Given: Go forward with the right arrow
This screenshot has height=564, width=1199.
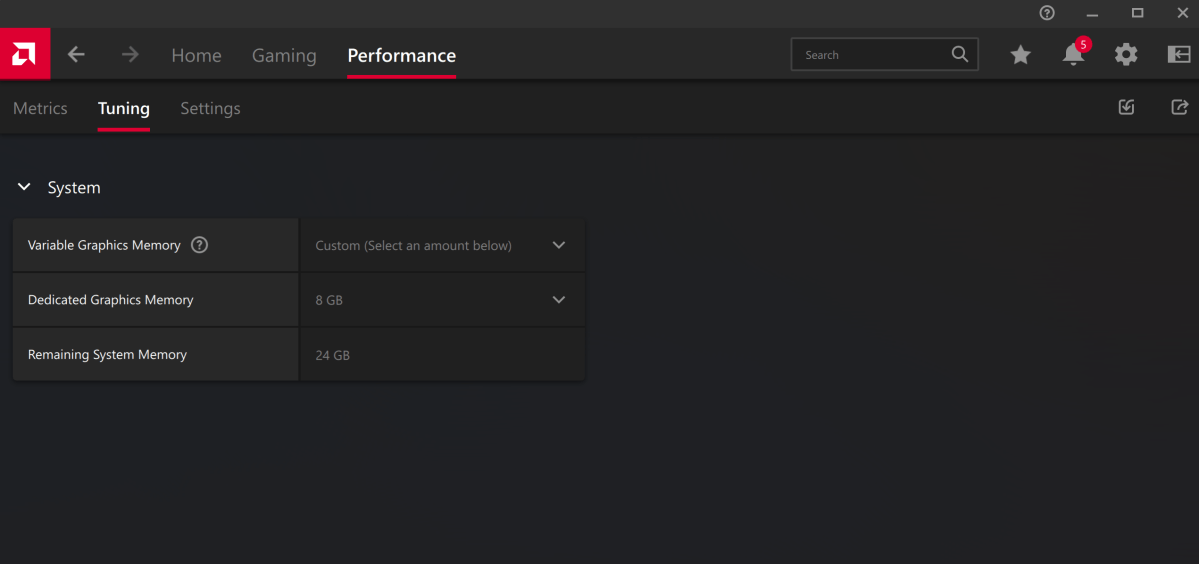Looking at the screenshot, I should [x=130, y=54].
